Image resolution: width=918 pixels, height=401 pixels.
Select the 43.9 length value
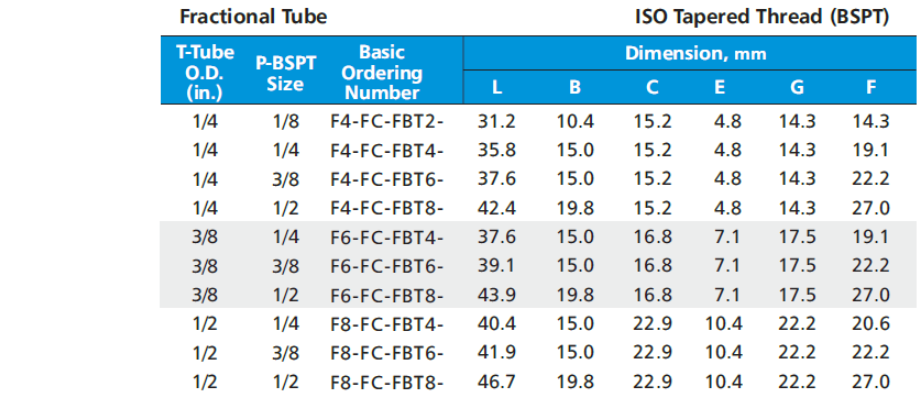click(497, 296)
